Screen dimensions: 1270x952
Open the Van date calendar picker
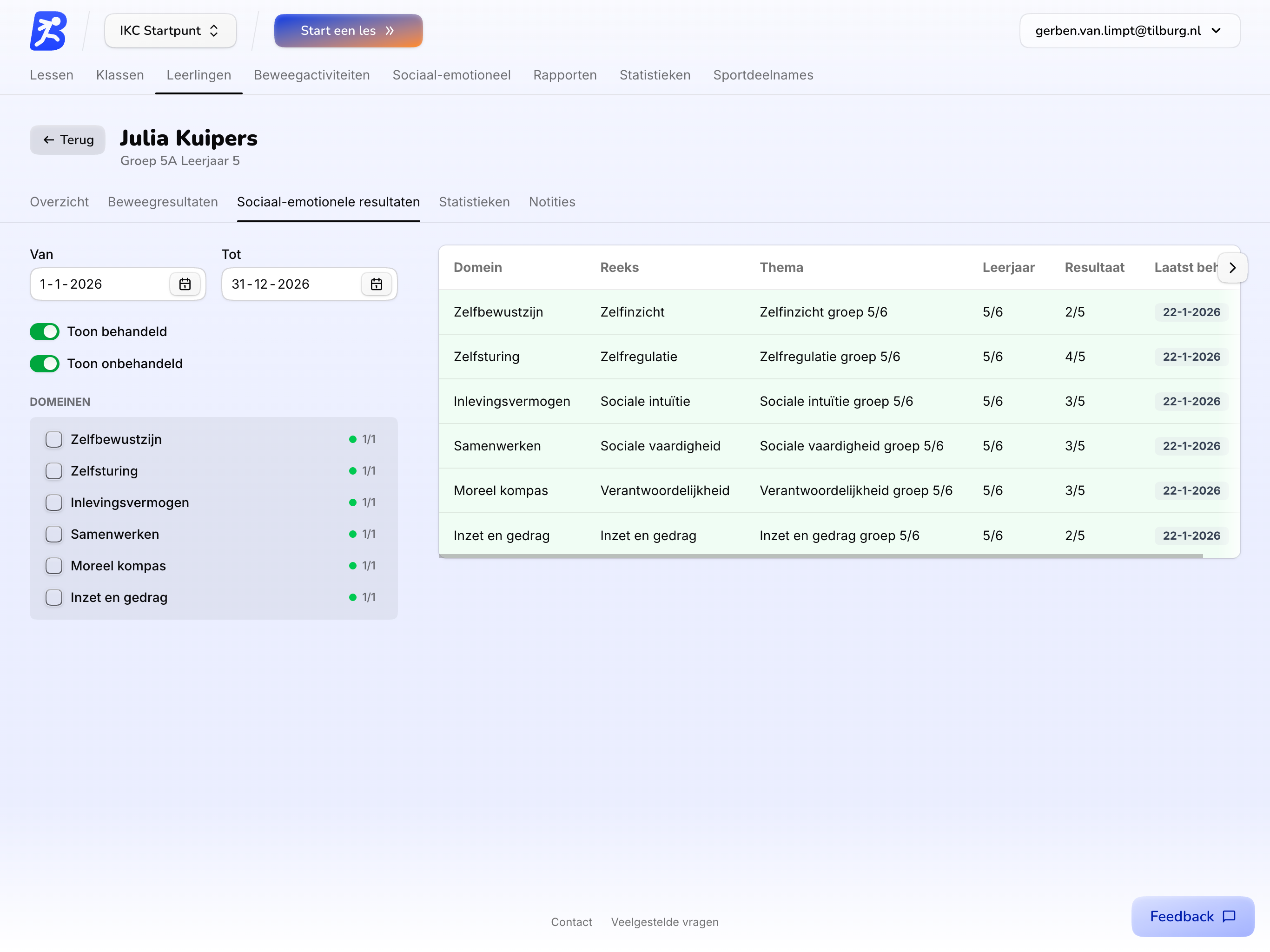click(x=184, y=284)
